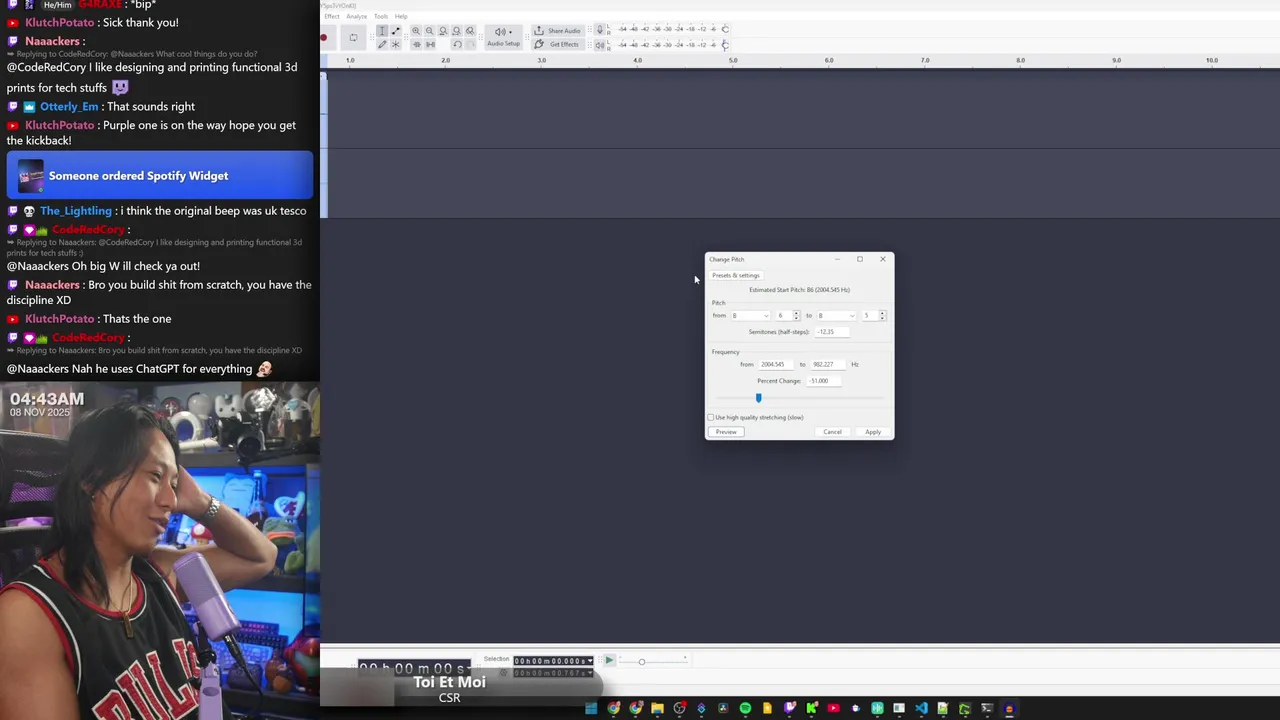1280x720 pixels.
Task: Click Trim audio outside selection icon
Action: click(x=416, y=45)
